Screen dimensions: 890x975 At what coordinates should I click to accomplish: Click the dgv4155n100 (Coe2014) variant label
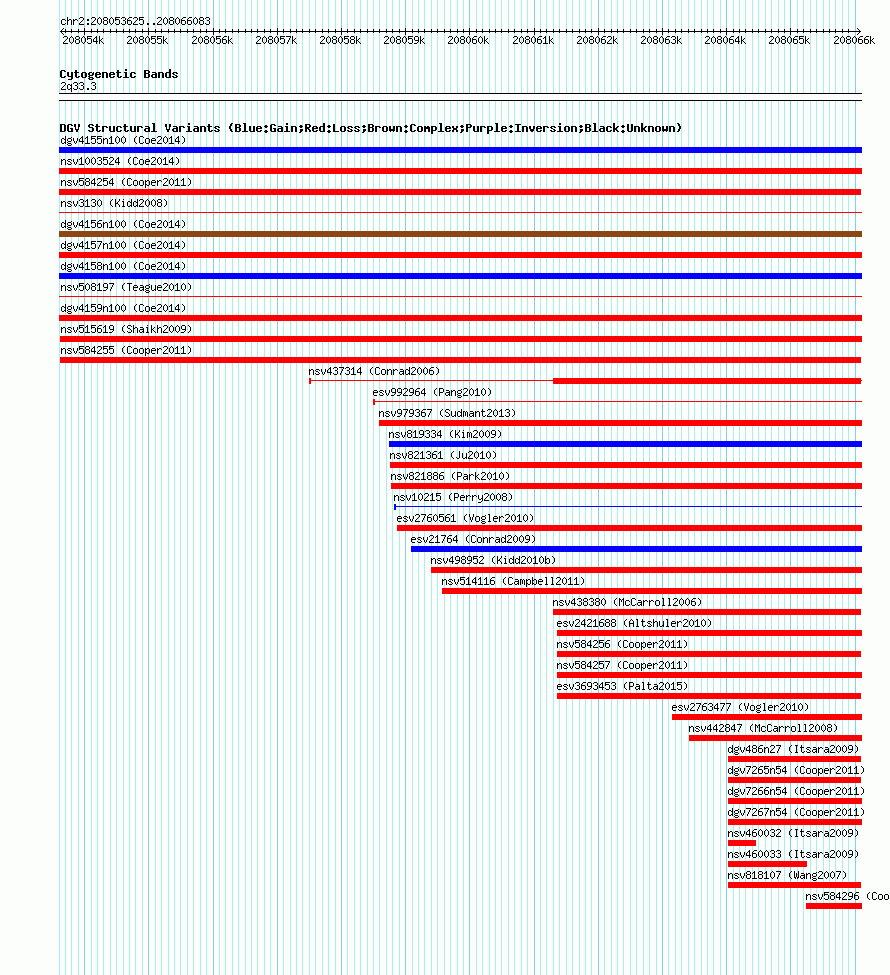[123, 141]
